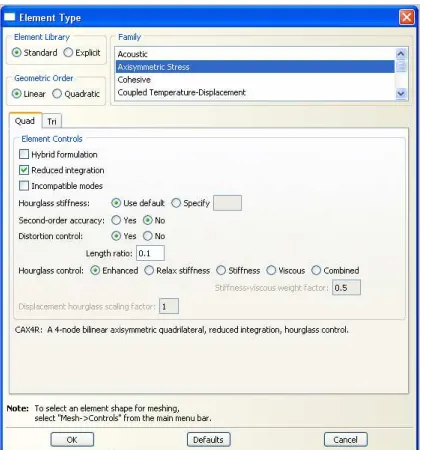The height and width of the screenshot is (450, 424).
Task: Enable Hybrid formulation checkbox
Action: [x=24, y=154]
